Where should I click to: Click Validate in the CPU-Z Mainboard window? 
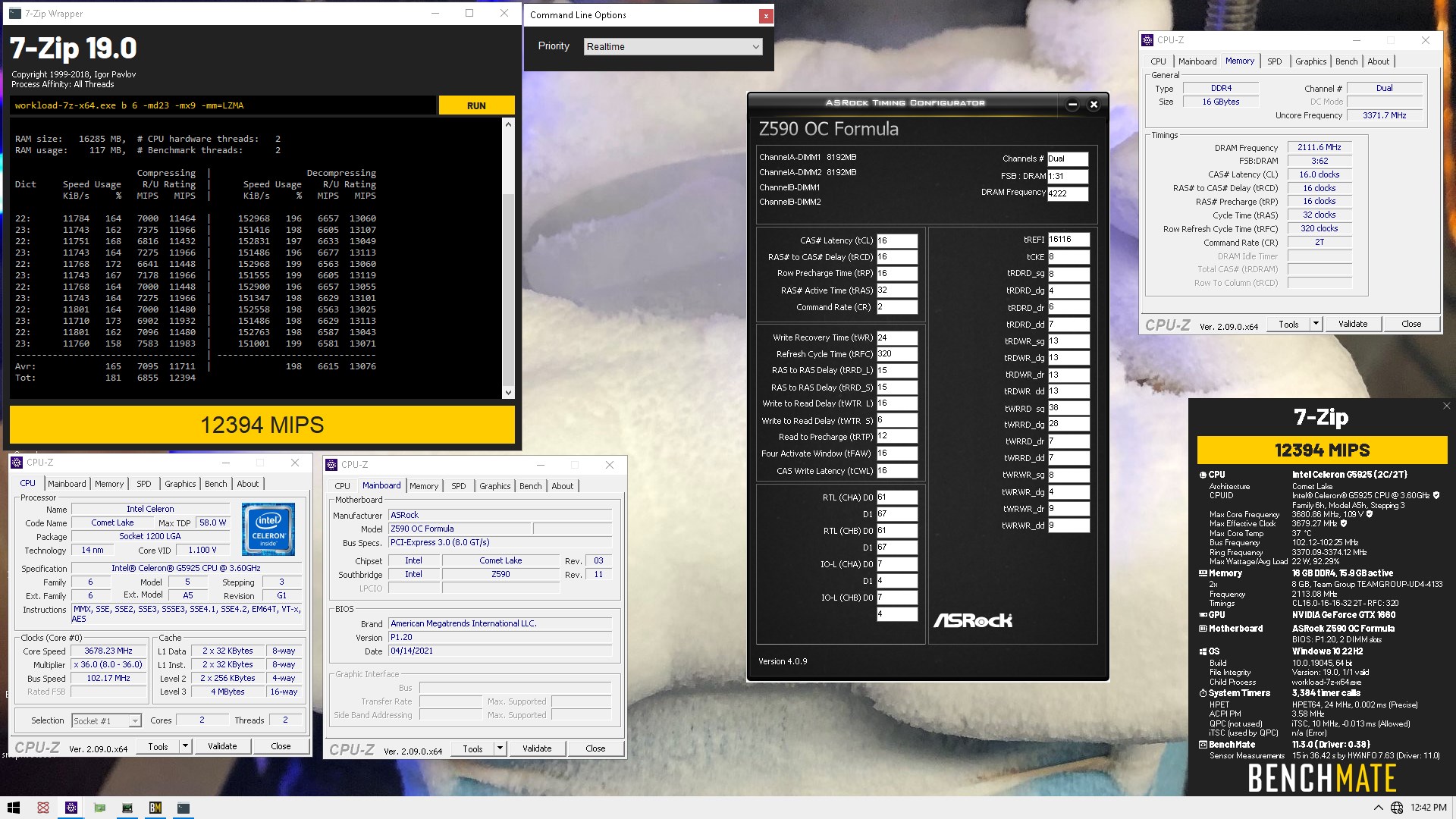coord(537,748)
